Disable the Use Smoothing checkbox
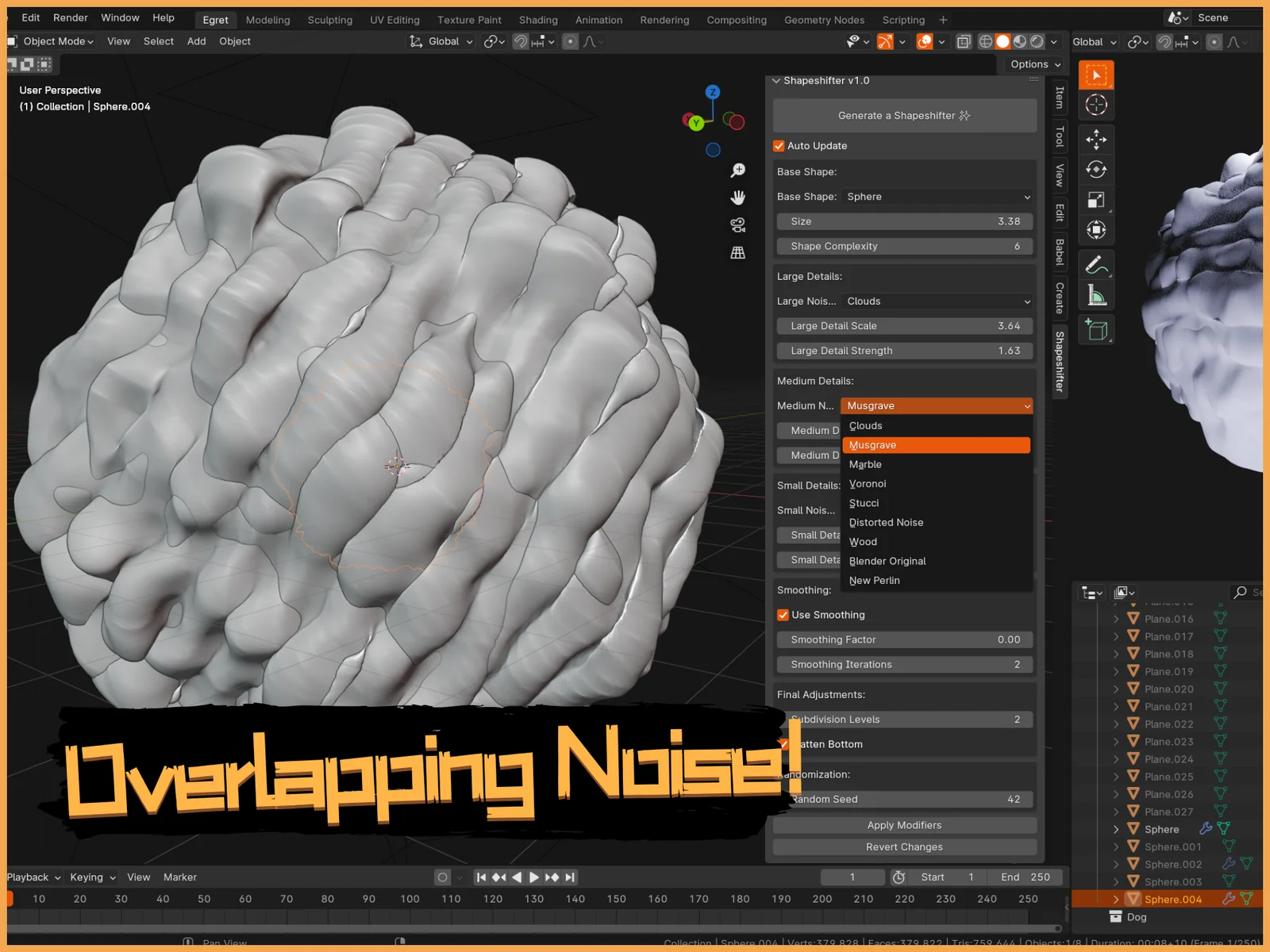1270x952 pixels. [x=783, y=614]
